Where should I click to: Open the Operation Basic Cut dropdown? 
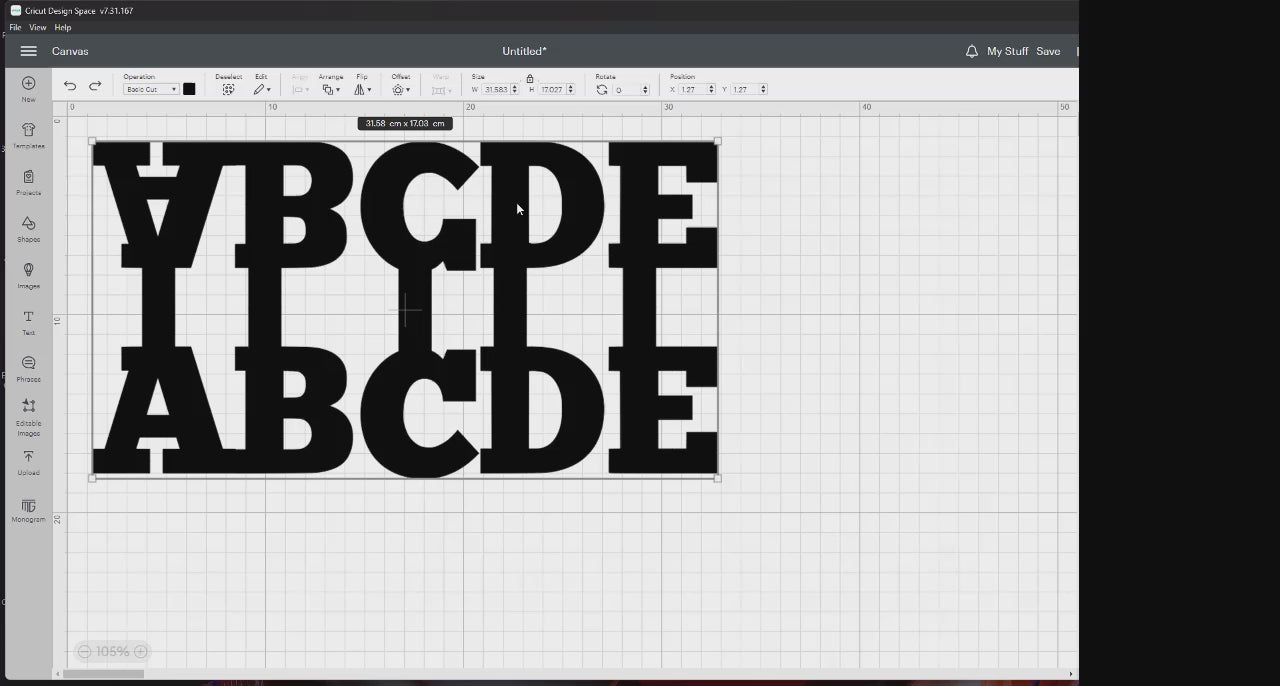(151, 90)
